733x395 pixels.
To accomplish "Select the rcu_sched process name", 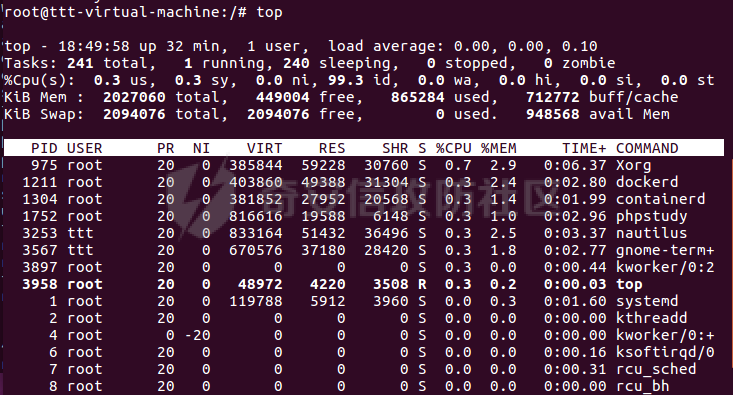I will click(656, 369).
